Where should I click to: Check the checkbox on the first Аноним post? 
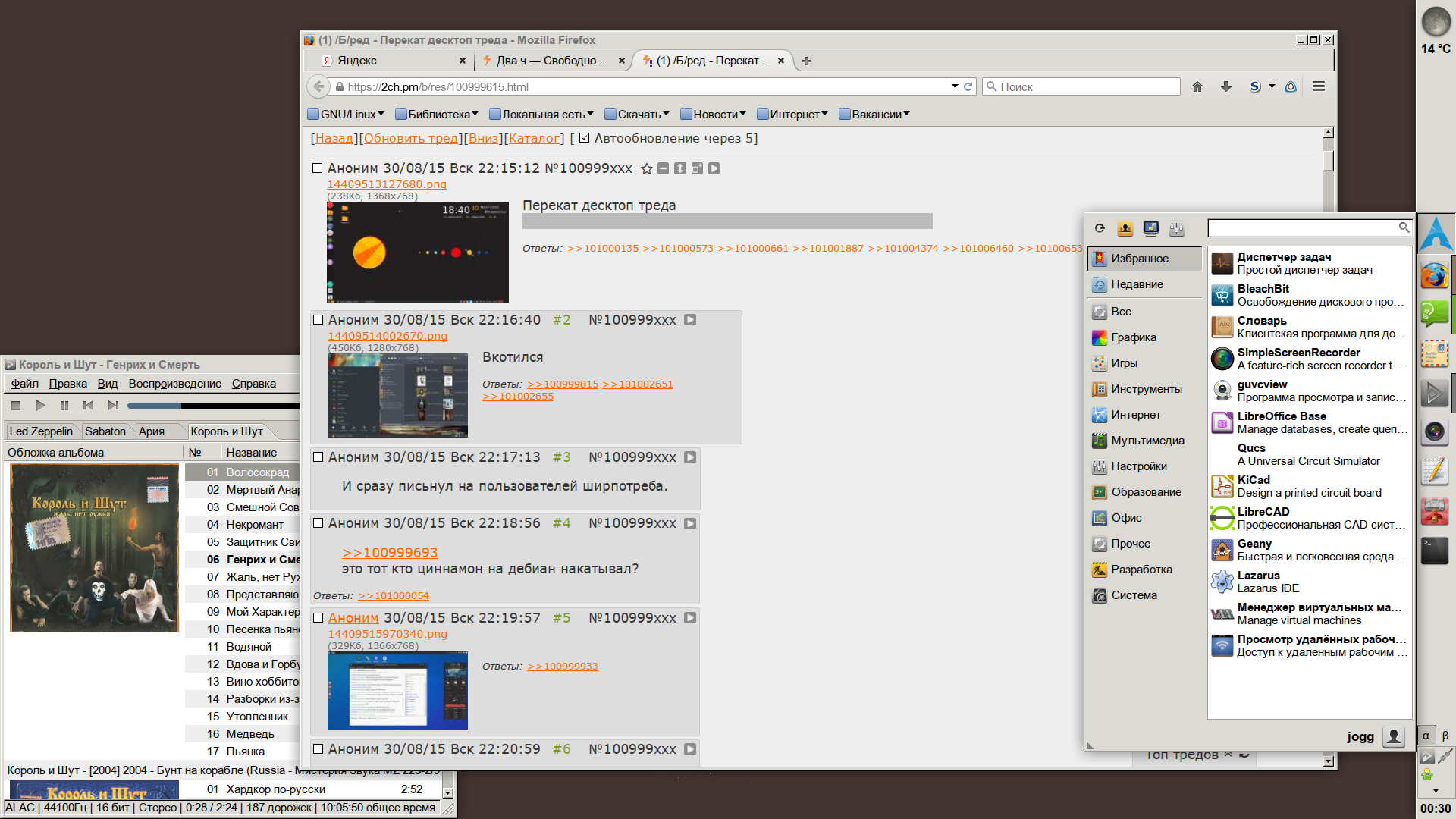[318, 168]
